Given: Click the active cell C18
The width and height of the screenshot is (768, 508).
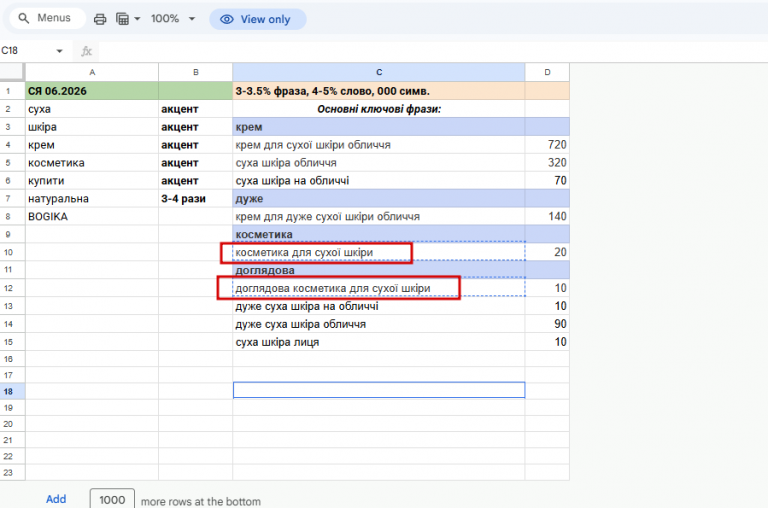Looking at the screenshot, I should tap(379, 390).
